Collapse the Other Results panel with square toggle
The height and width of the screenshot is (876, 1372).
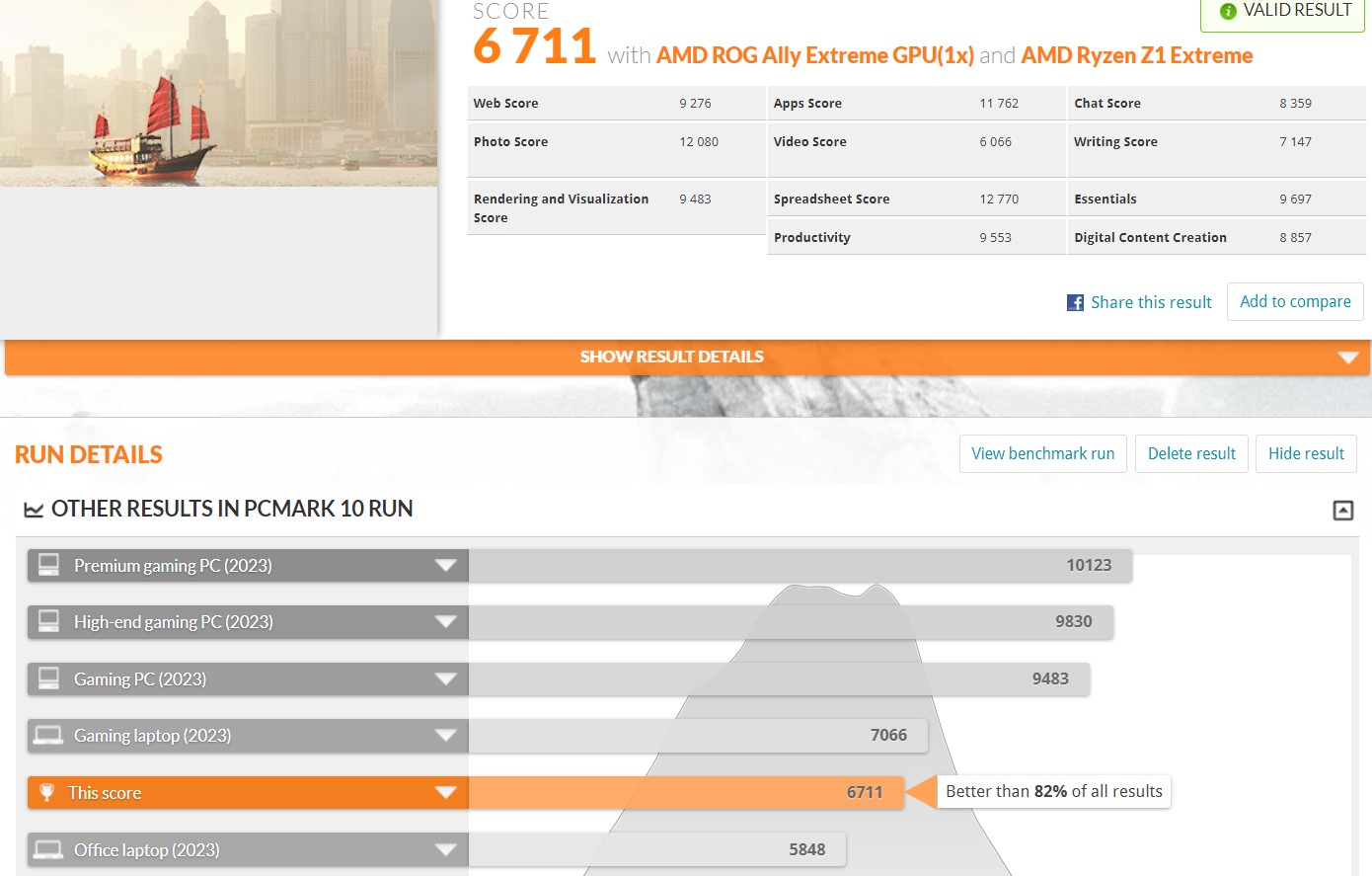(x=1342, y=510)
